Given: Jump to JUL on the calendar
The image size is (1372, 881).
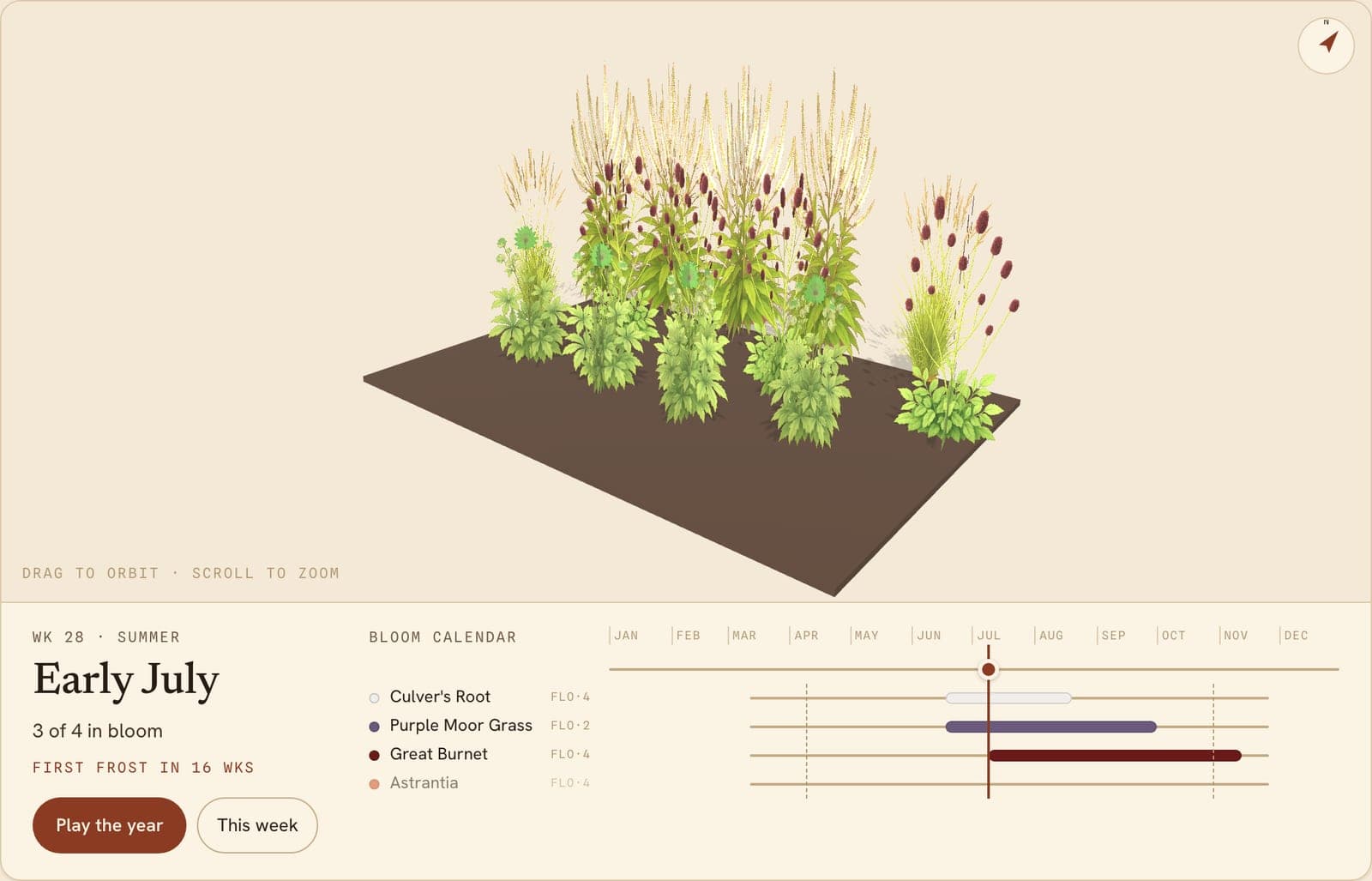Looking at the screenshot, I should click(989, 636).
